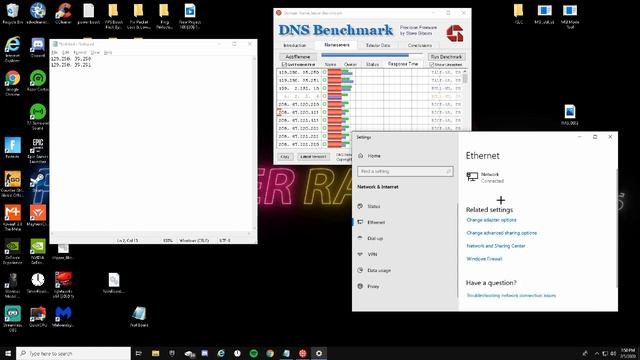Screen dimensions: 640x360
Task: Open Change advanced sharing options link
Action: [x=502, y=233]
